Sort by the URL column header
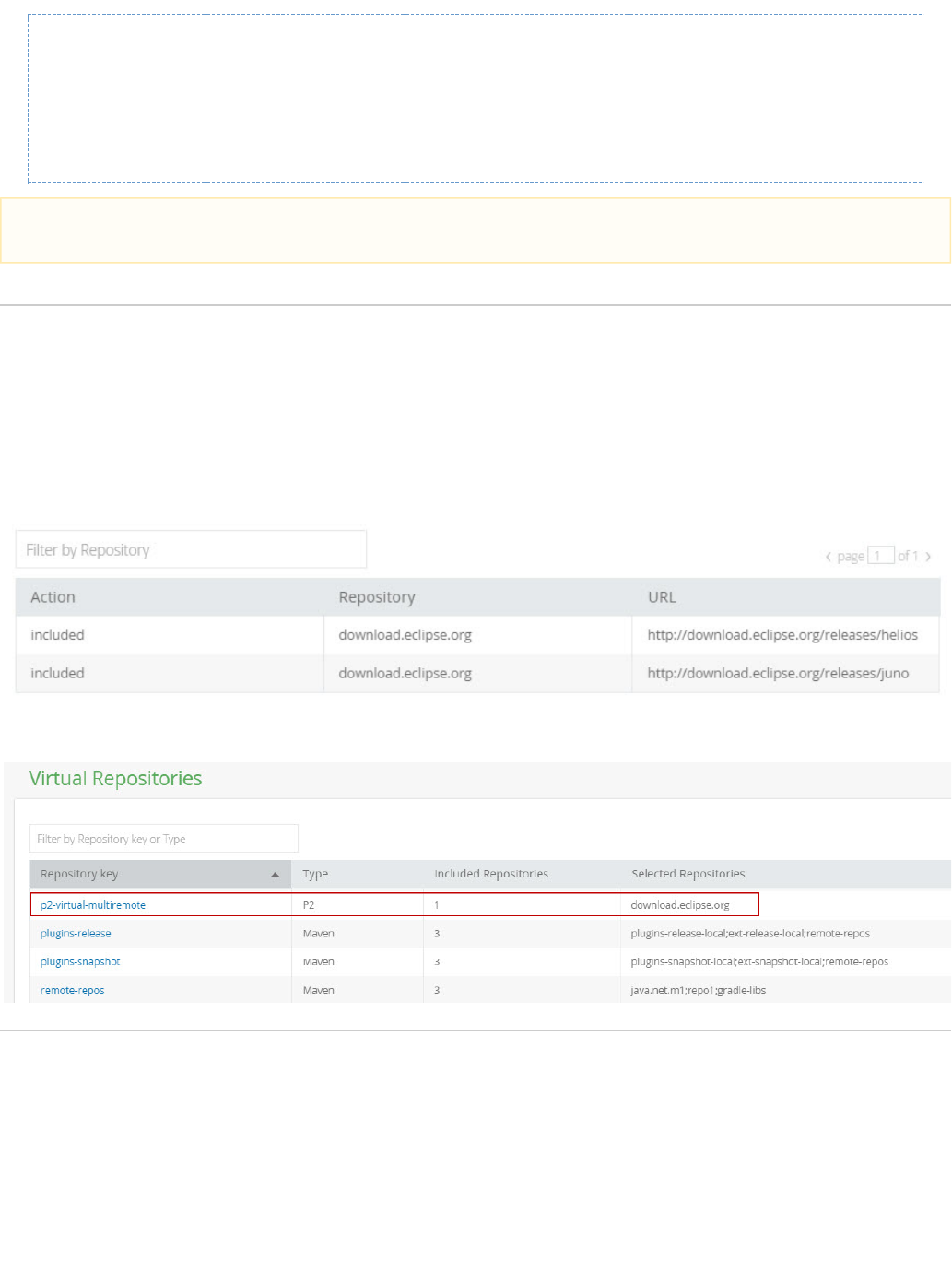The width and height of the screenshot is (952, 1283). (x=662, y=597)
